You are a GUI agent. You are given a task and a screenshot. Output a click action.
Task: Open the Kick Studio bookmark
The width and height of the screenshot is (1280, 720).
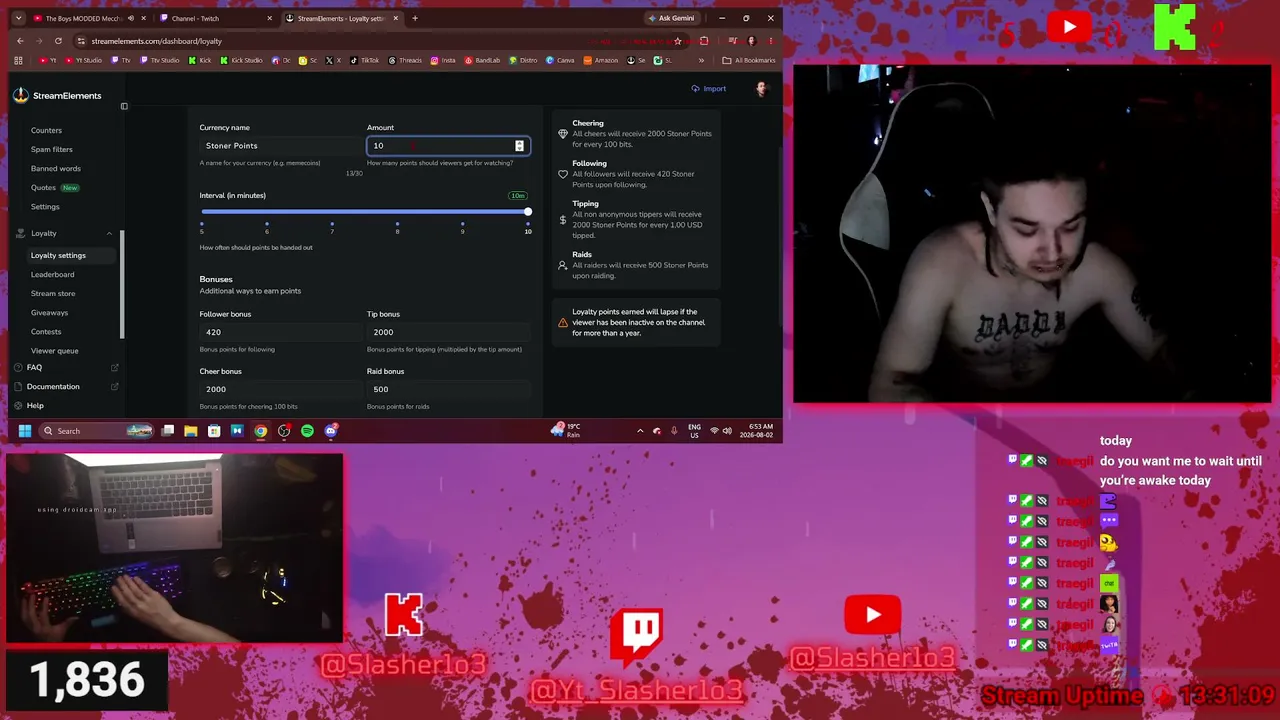(x=241, y=60)
